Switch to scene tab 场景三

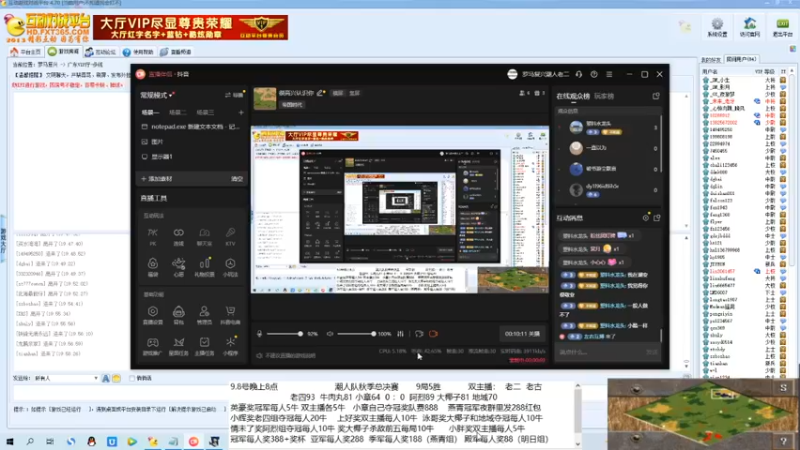(x=205, y=112)
